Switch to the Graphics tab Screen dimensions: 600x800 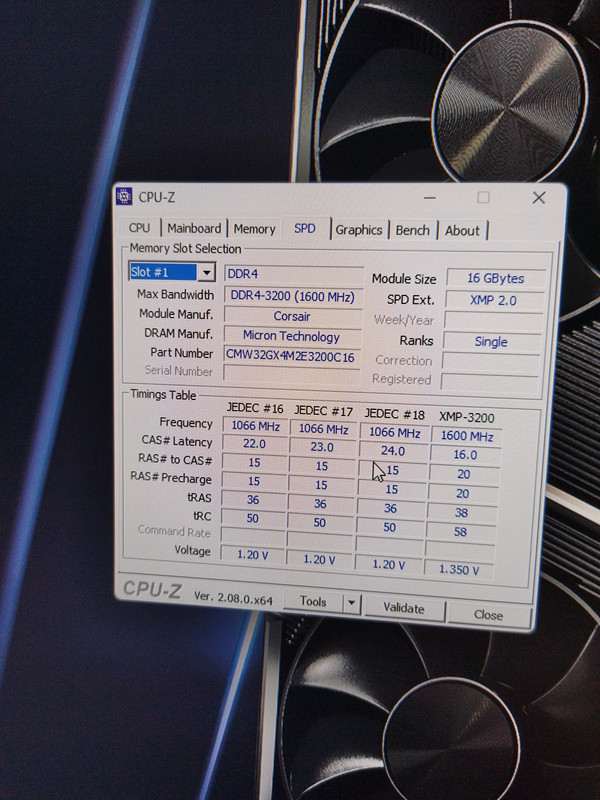pos(359,230)
